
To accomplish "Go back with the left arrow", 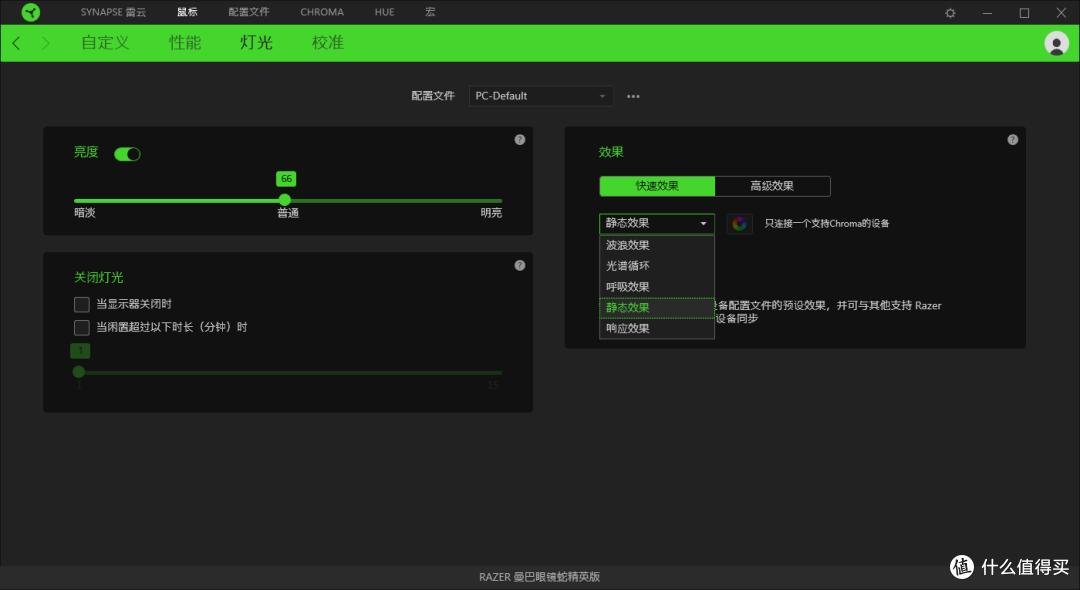I will tap(17, 43).
